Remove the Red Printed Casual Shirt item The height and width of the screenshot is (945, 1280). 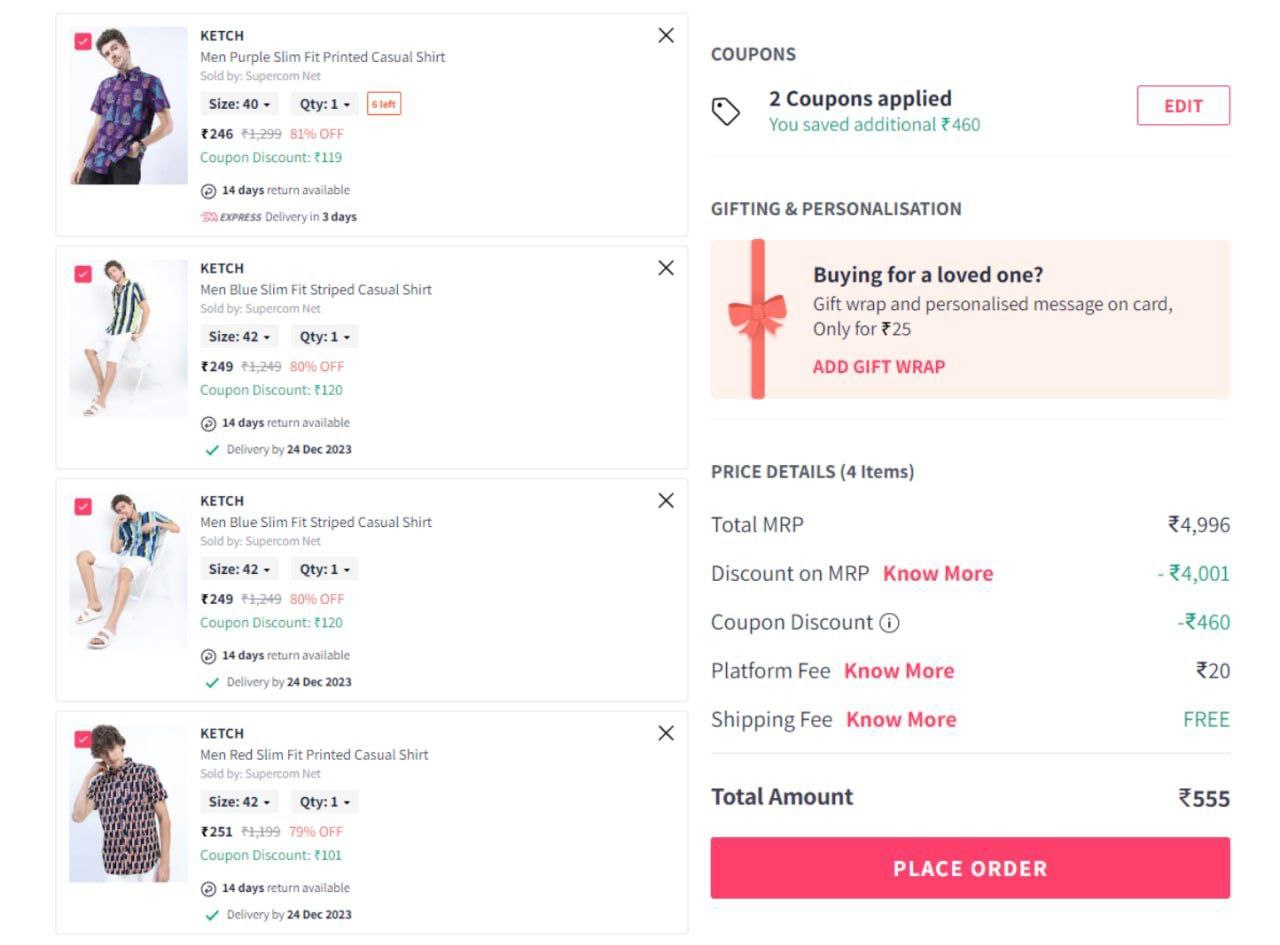click(666, 733)
